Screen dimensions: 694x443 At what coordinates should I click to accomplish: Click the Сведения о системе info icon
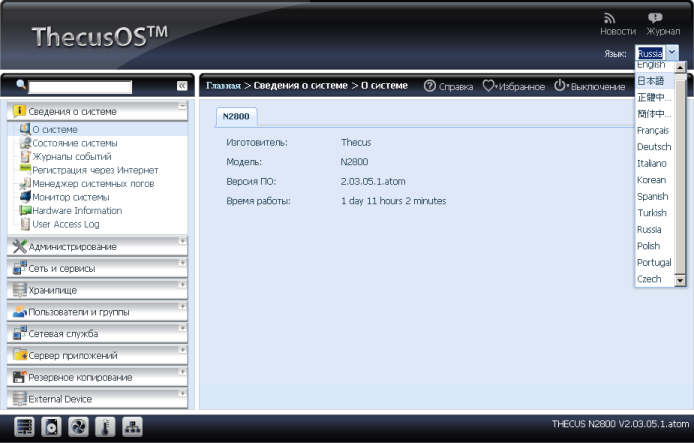[x=19, y=111]
